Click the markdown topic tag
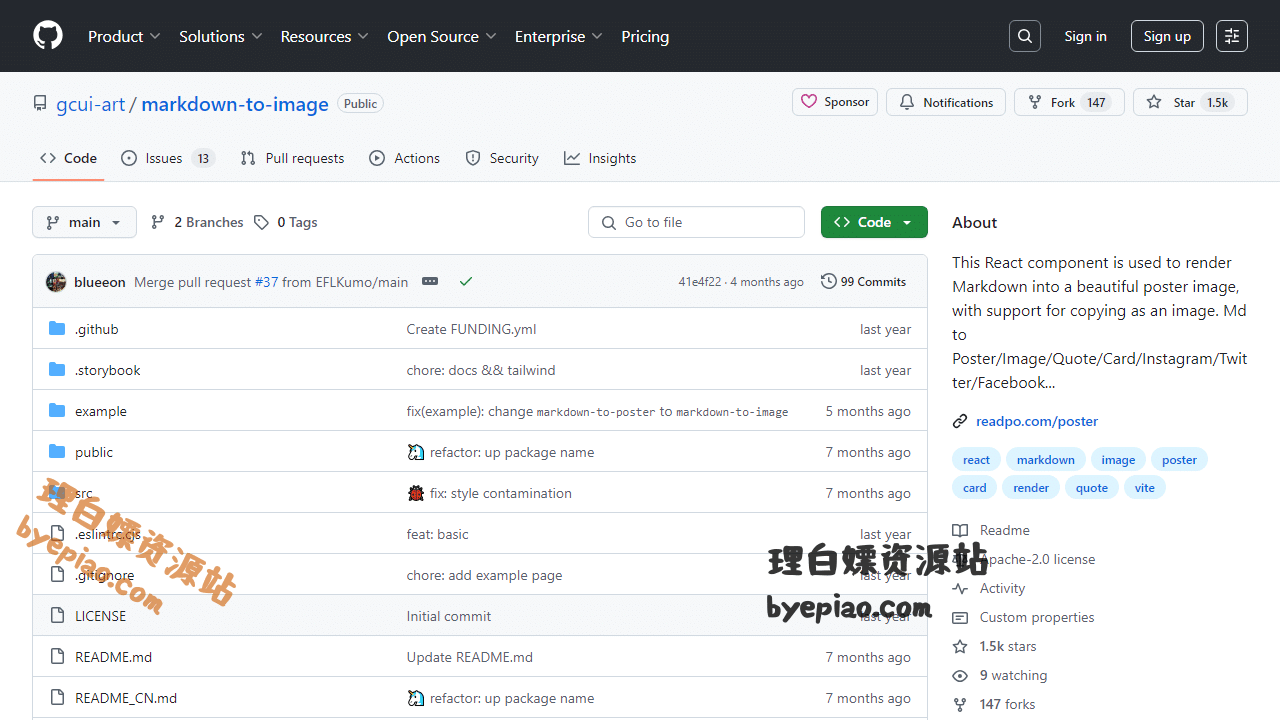Viewport: 1280px width, 720px height. 1046,460
